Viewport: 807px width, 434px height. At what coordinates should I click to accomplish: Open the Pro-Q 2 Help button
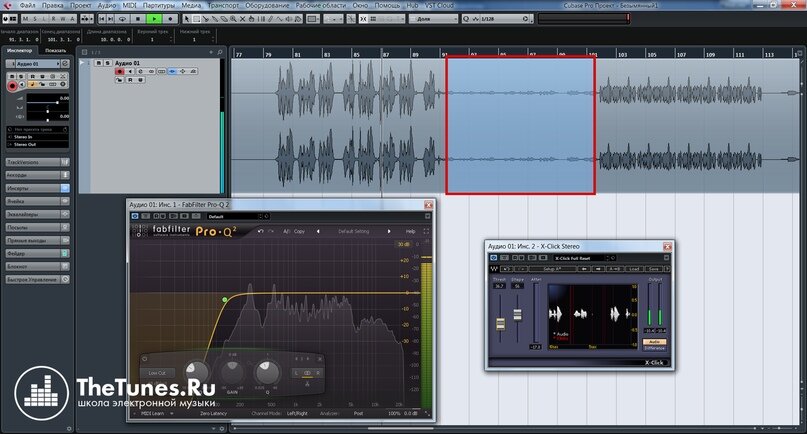pyautogui.click(x=410, y=232)
